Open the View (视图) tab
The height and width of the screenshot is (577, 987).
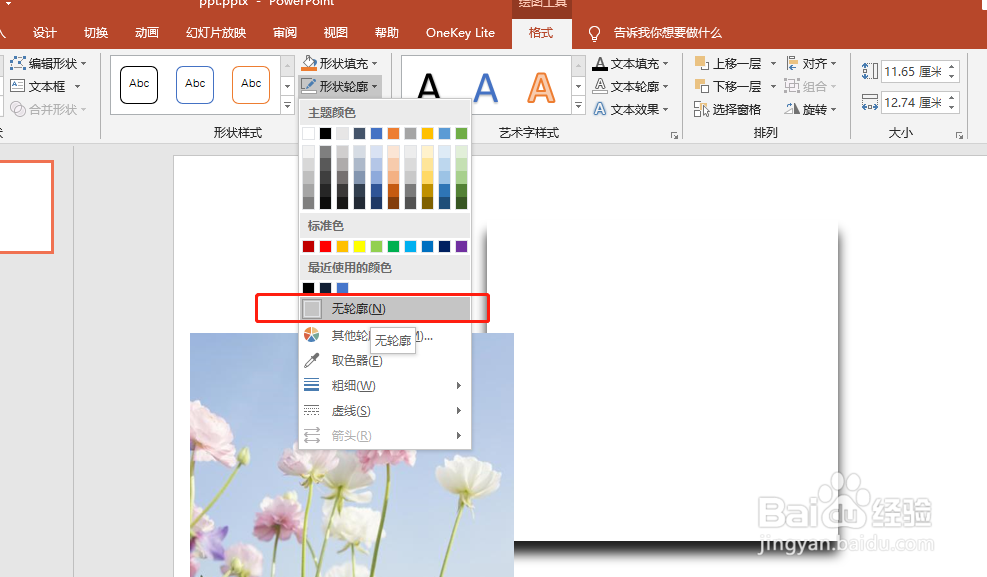[x=336, y=33]
